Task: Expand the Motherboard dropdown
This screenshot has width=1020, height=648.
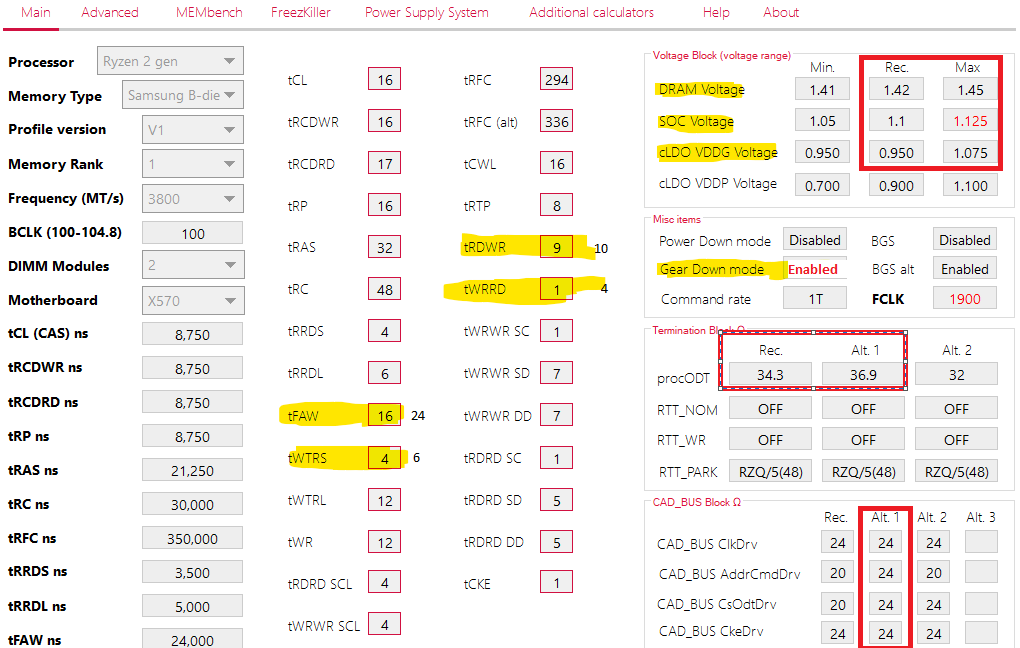Action: tap(193, 301)
